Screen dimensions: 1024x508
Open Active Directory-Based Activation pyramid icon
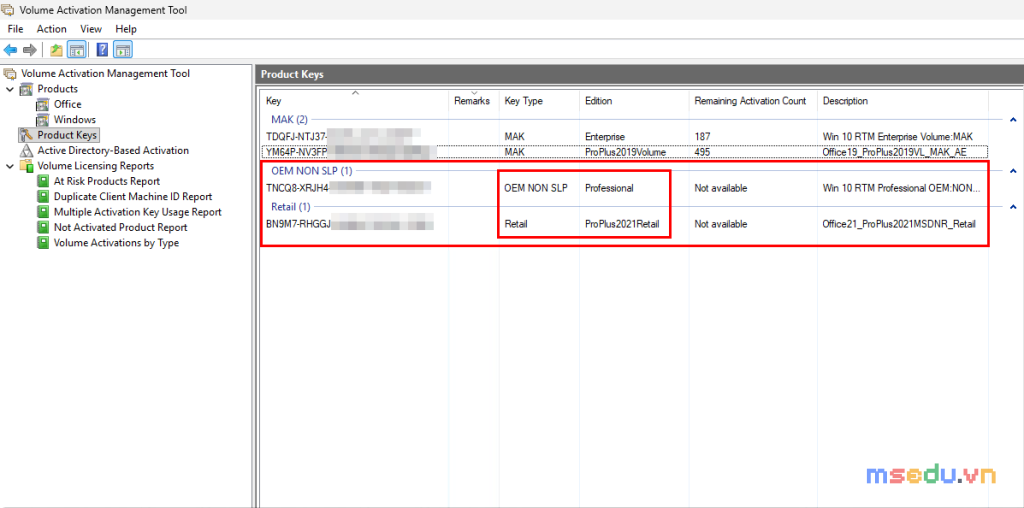(26, 150)
